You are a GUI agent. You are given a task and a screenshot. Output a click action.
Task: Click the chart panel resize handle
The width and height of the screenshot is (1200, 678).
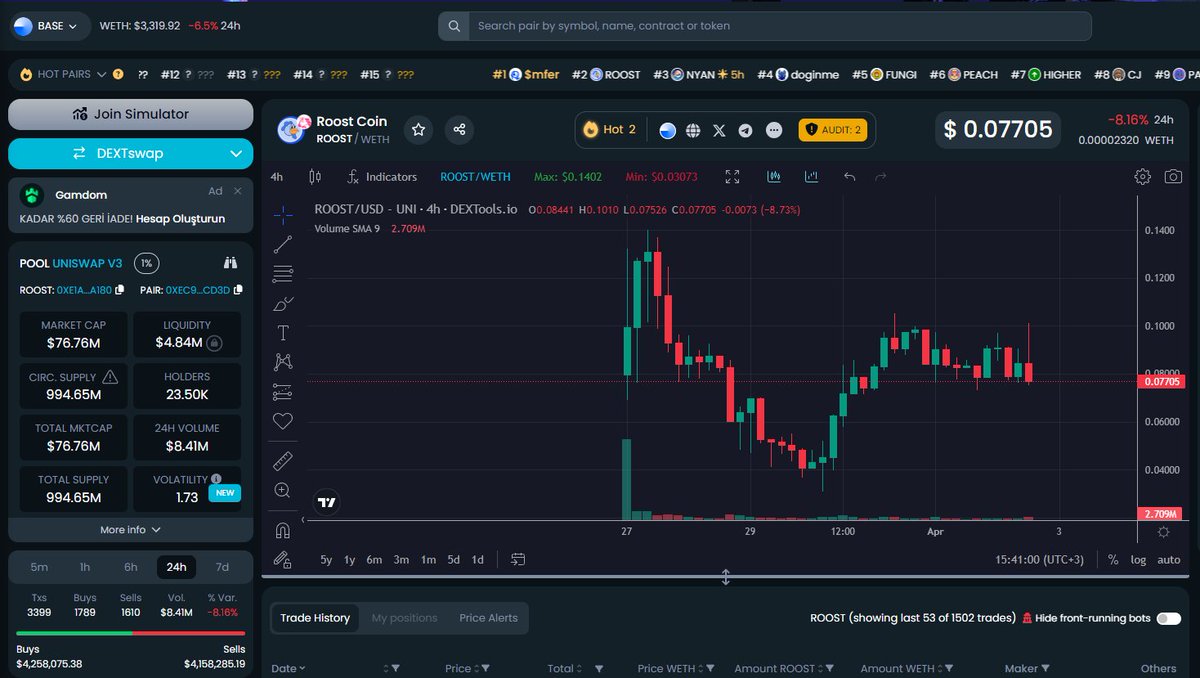pos(726,577)
